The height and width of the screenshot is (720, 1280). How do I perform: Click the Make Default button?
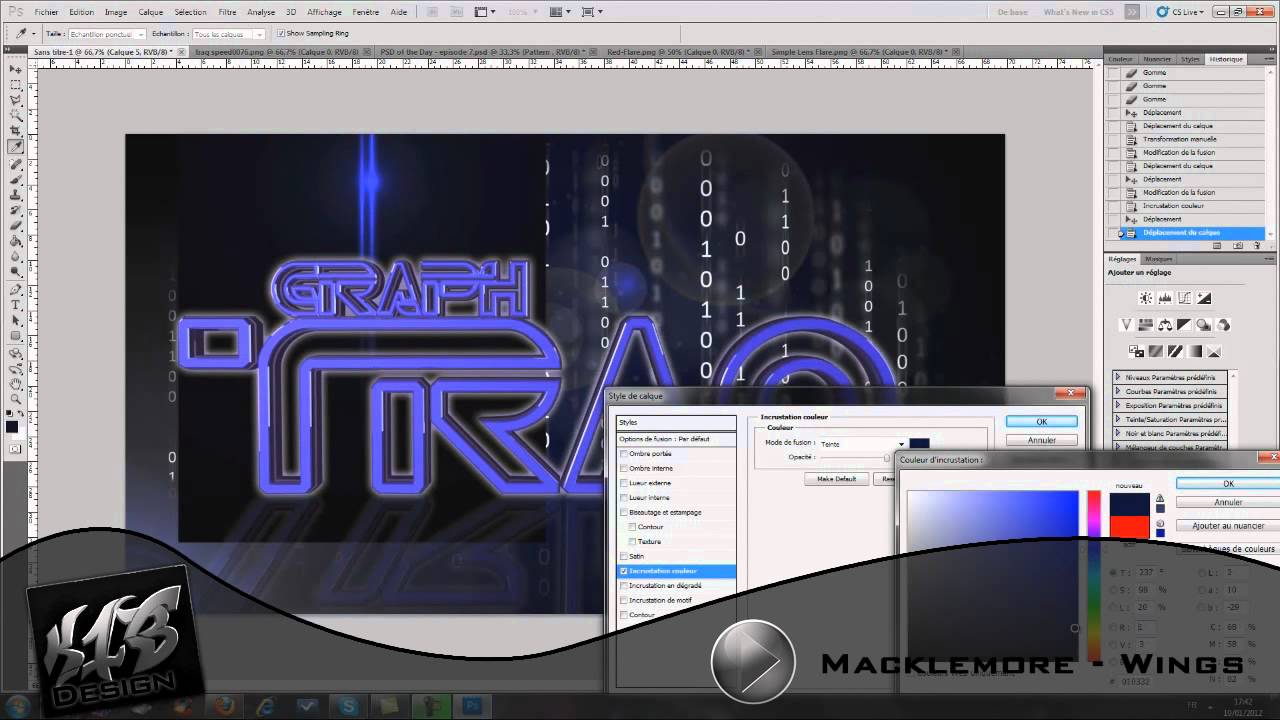coord(836,479)
